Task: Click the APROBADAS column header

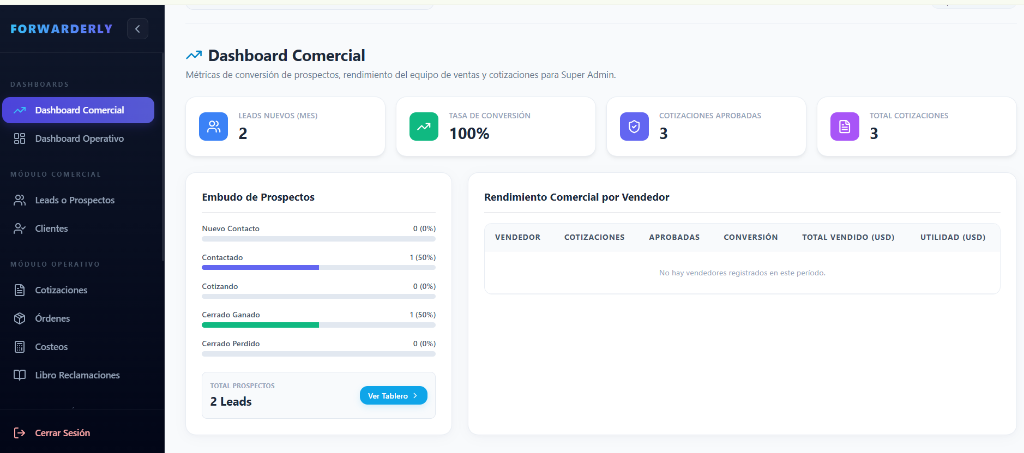Action: point(674,237)
